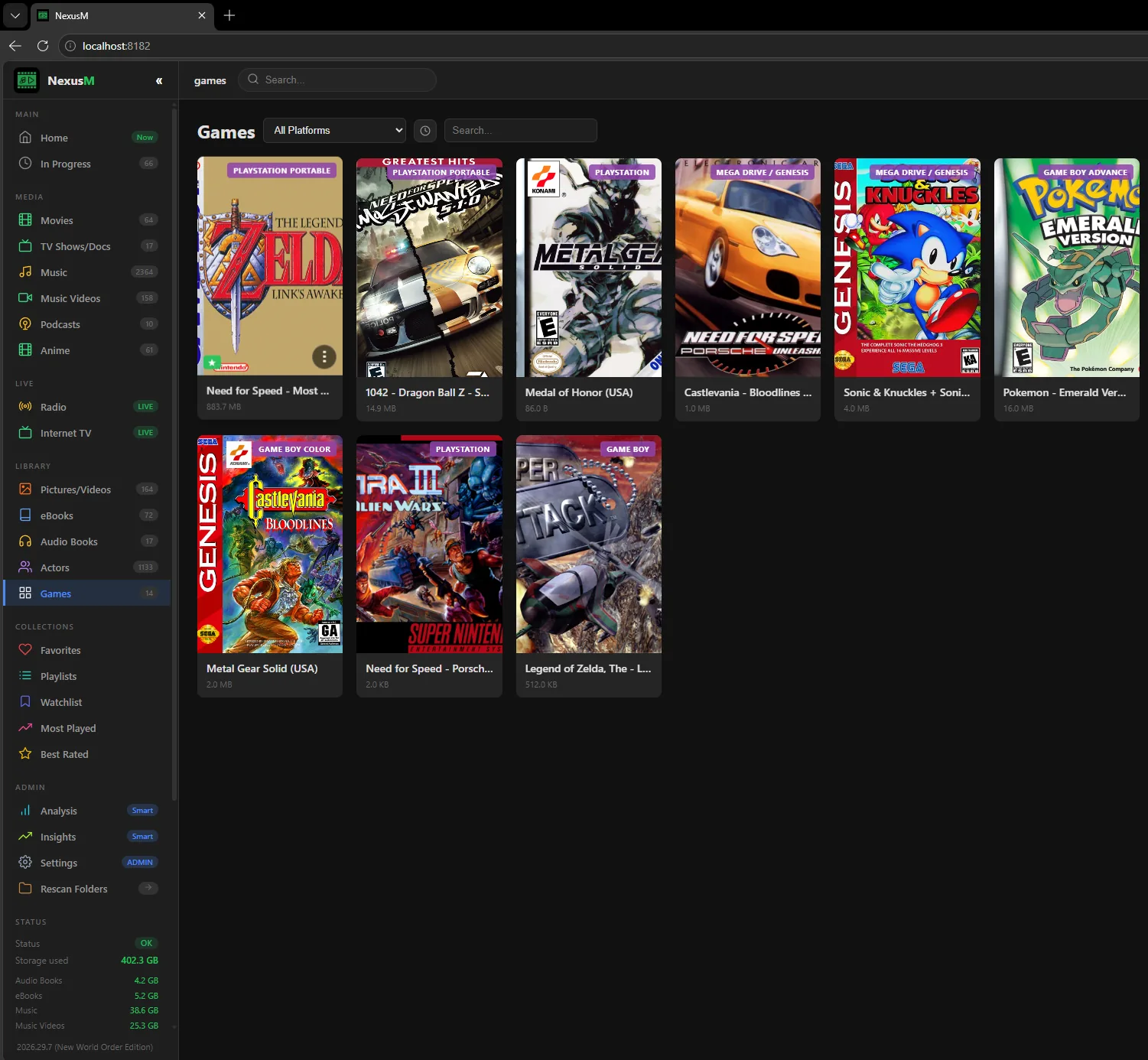
Task: Open the Metal Gear Solid PlayStation cover
Action: tap(589, 268)
